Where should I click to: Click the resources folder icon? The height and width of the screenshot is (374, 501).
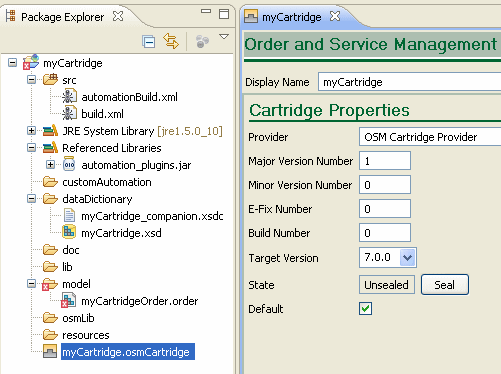click(x=50, y=335)
